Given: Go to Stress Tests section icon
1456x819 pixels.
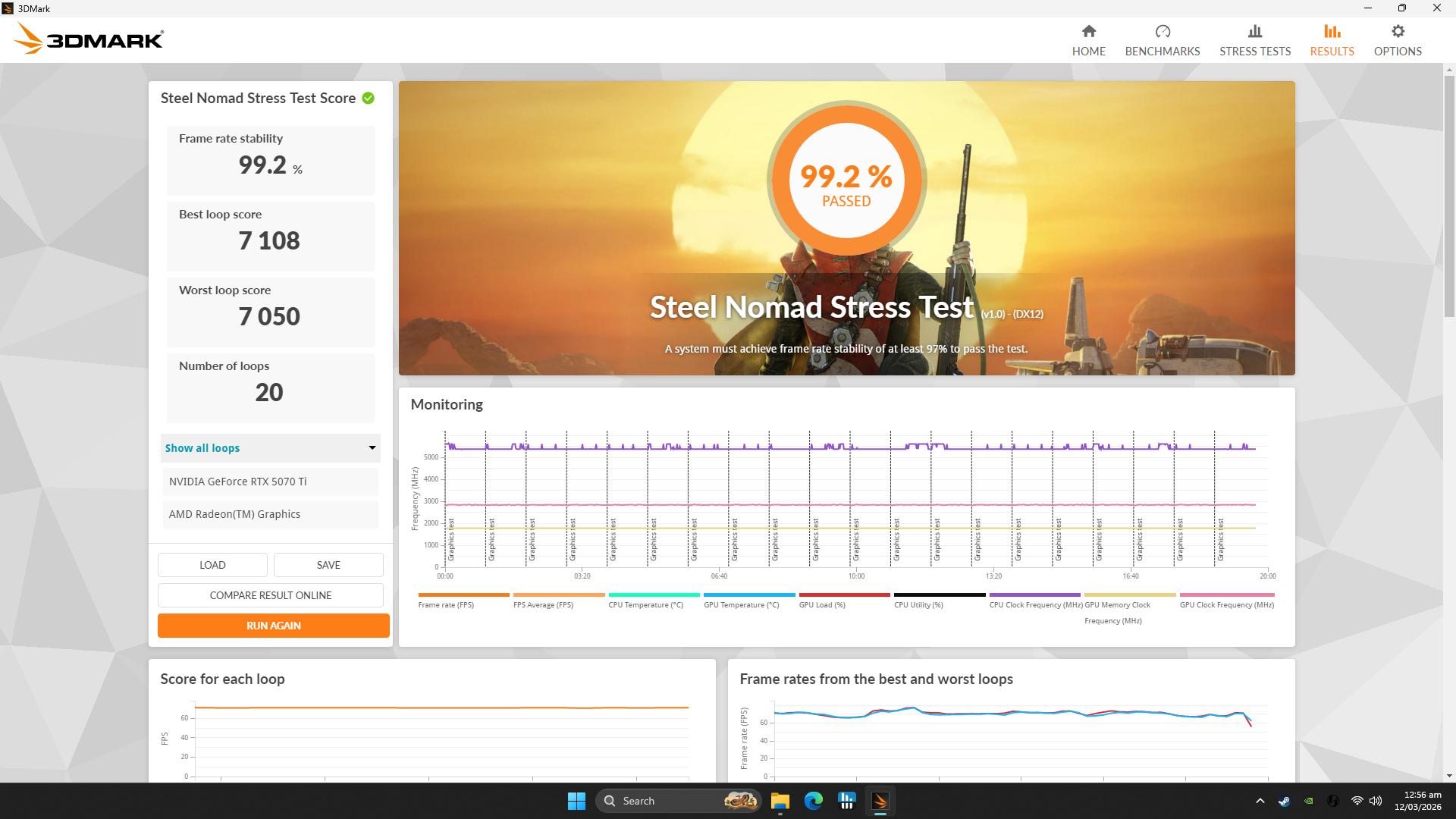Looking at the screenshot, I should 1255,31.
